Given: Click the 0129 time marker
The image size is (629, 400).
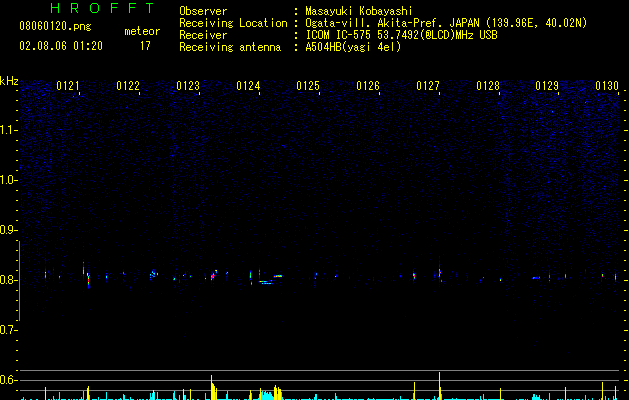Looking at the screenshot, I should [x=547, y=86].
